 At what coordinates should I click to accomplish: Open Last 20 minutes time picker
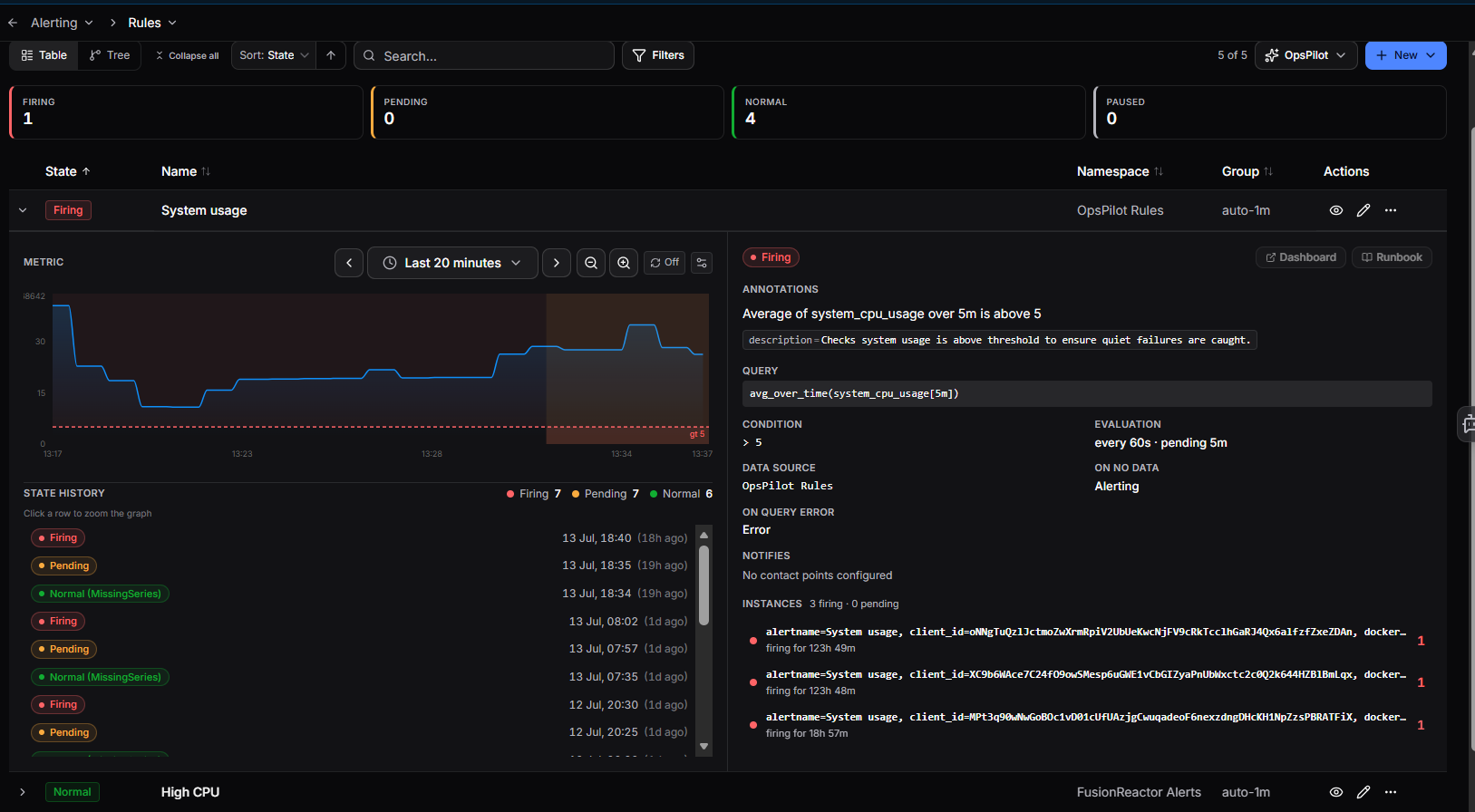pyautogui.click(x=452, y=263)
